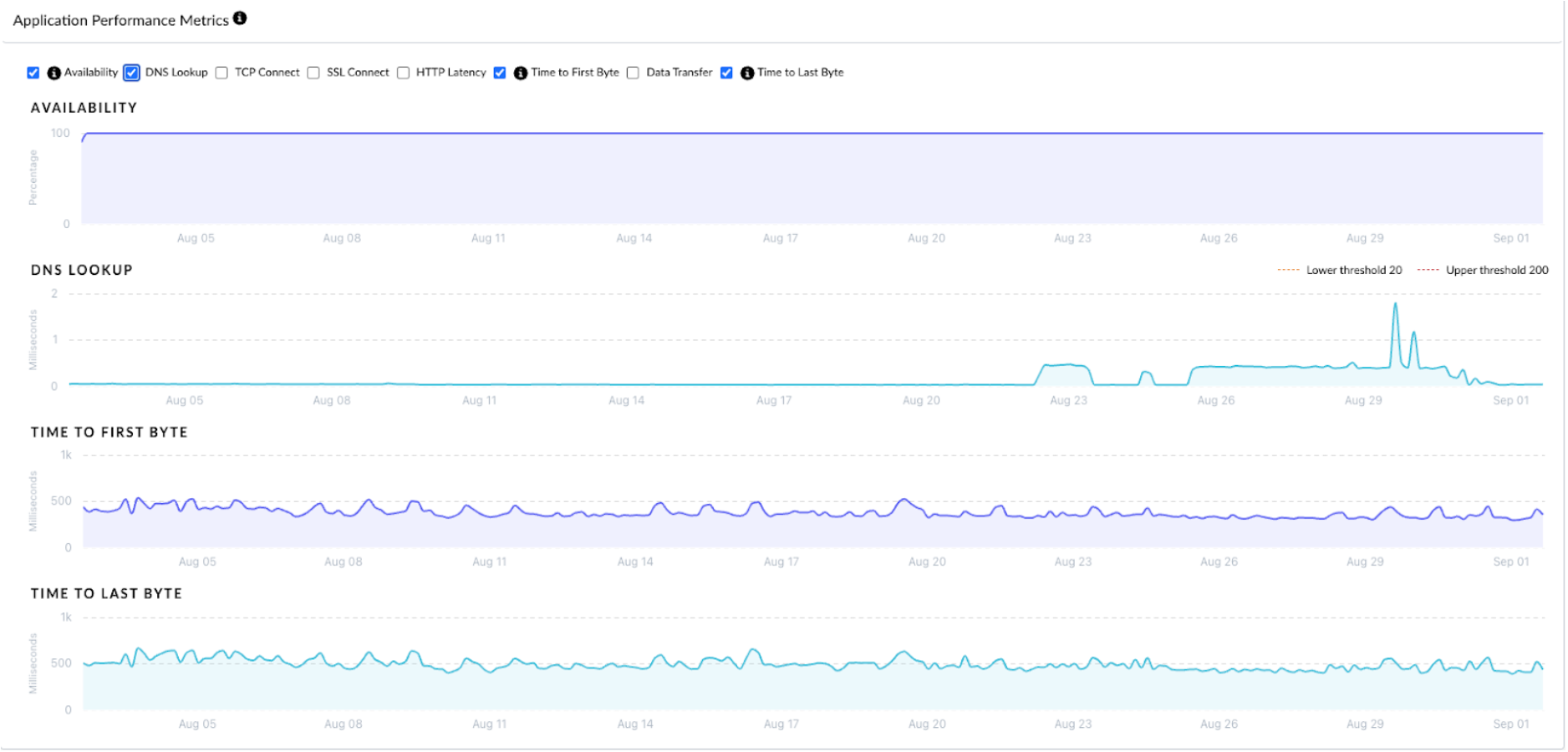
Task: Turn on the SSL Connect metric
Action: pyautogui.click(x=313, y=73)
